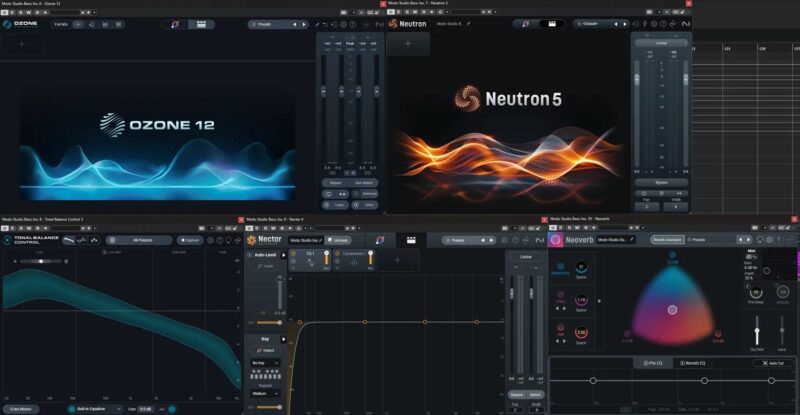The width and height of the screenshot is (800, 415).
Task: Click next preset arrow in Ozone
Action: click(304, 25)
